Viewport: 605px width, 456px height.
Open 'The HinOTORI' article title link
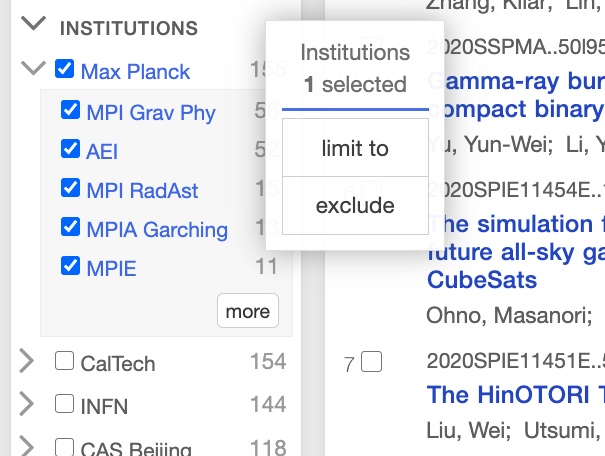click(x=515, y=394)
